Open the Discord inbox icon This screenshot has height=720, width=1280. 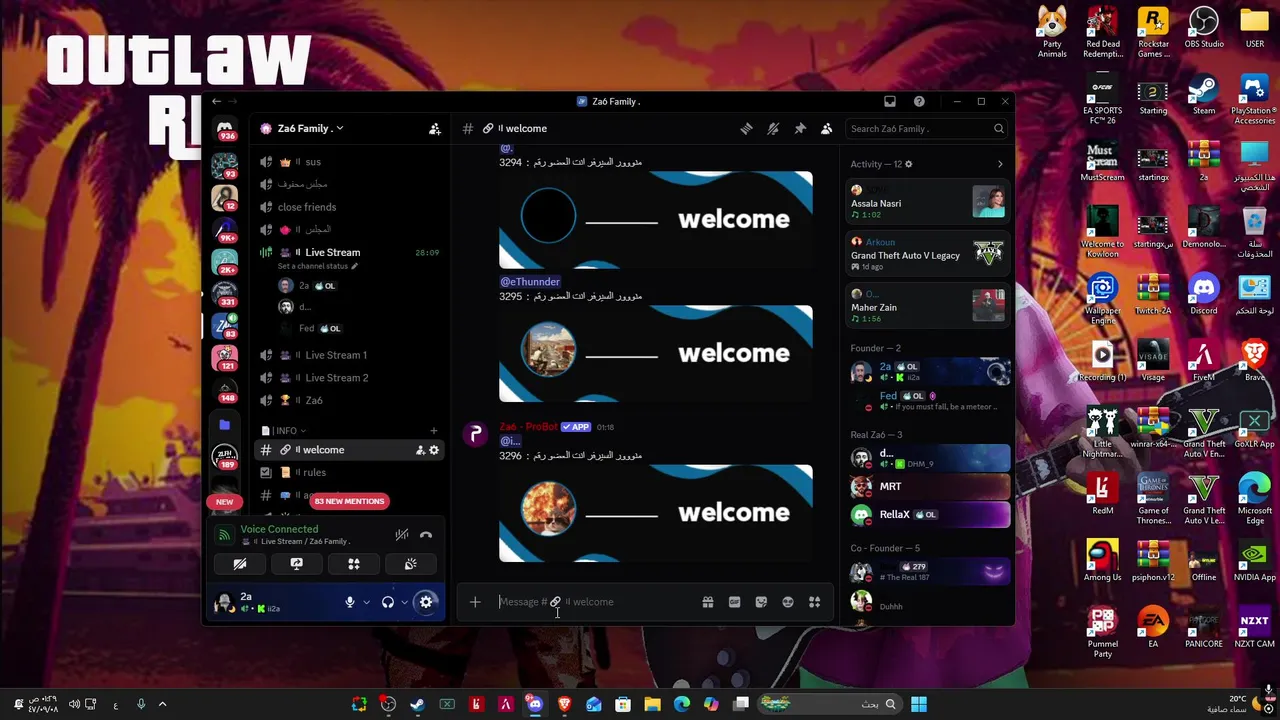coord(890,101)
